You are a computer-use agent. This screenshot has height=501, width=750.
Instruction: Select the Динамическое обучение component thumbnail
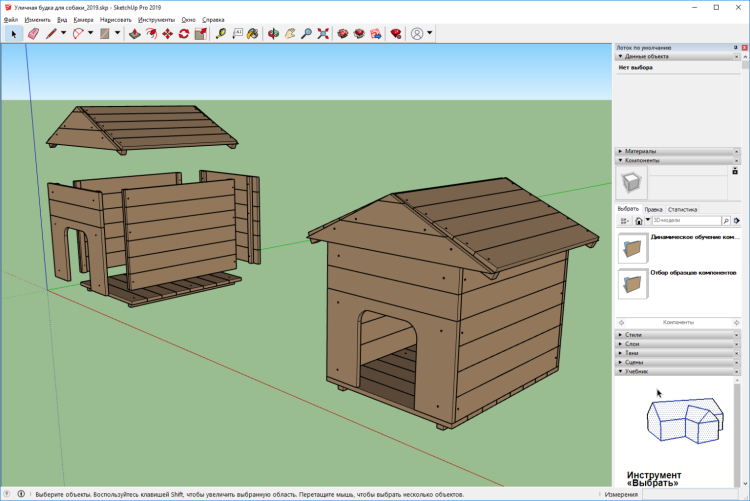click(631, 247)
